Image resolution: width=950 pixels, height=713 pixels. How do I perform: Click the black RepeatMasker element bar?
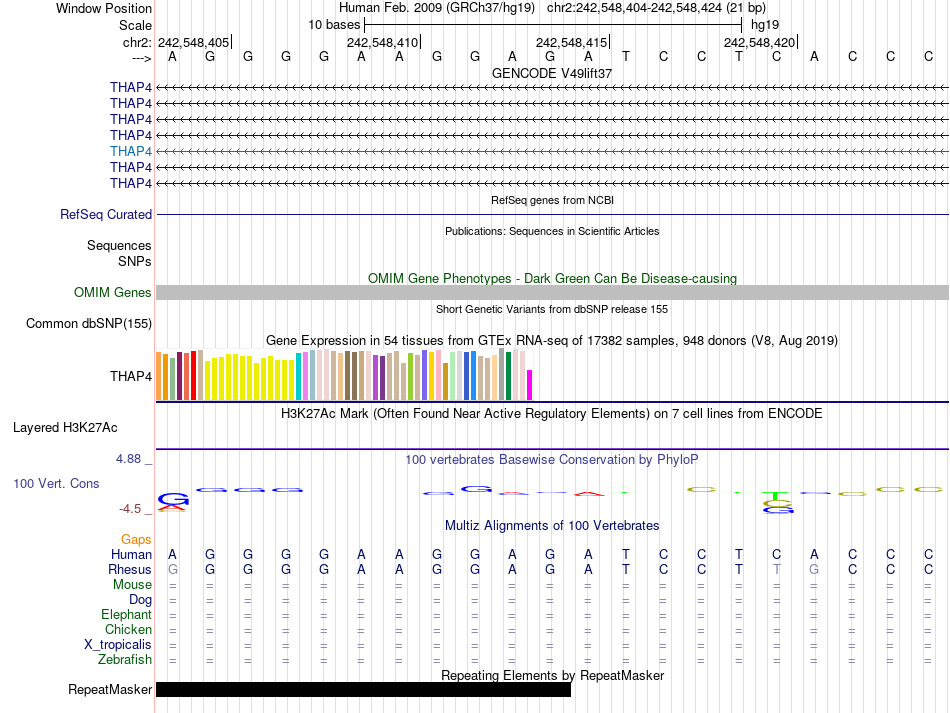[363, 690]
